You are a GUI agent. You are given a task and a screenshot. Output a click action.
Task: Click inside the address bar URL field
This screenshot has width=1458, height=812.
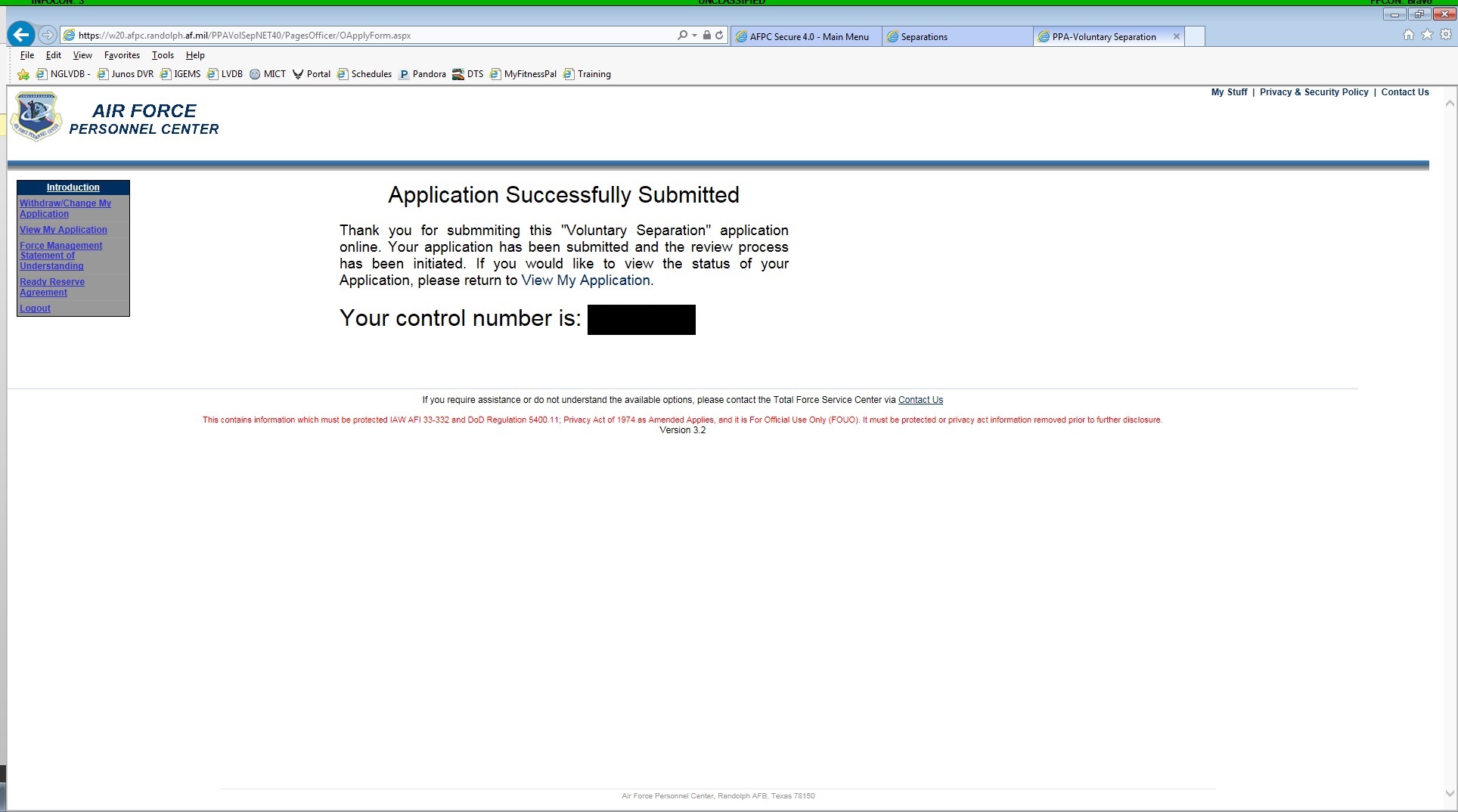[x=340, y=35]
